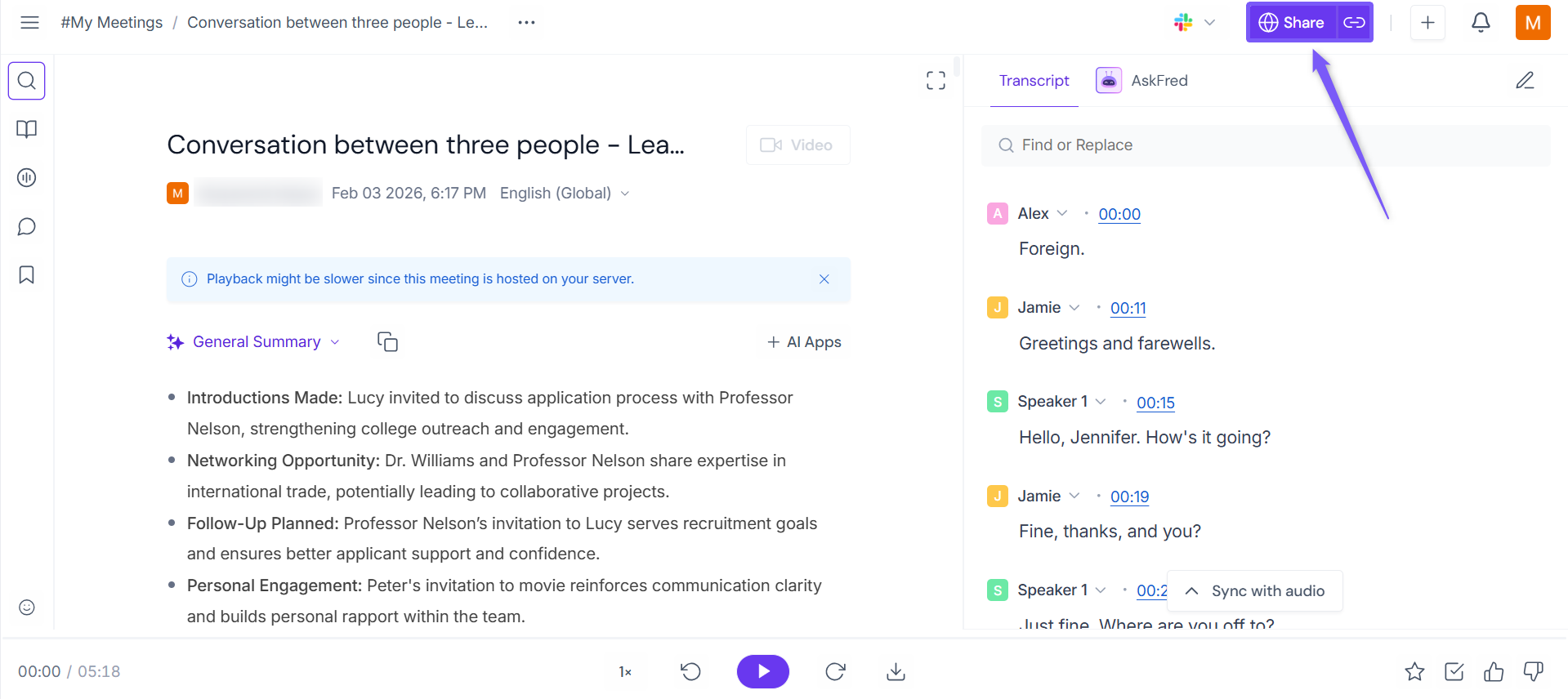Open the hamburger navigation menu

pos(29,22)
